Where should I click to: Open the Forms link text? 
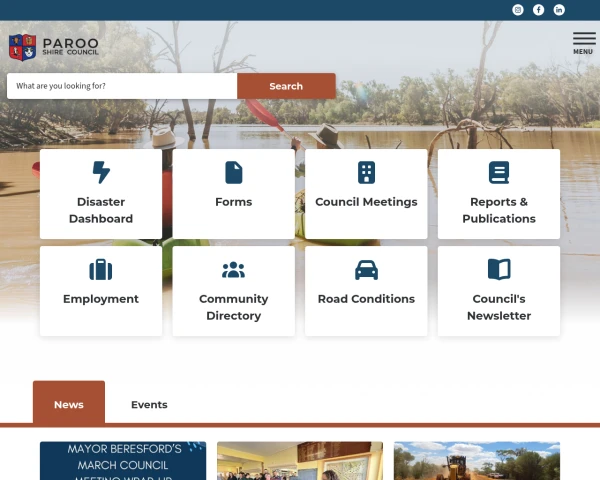234,202
